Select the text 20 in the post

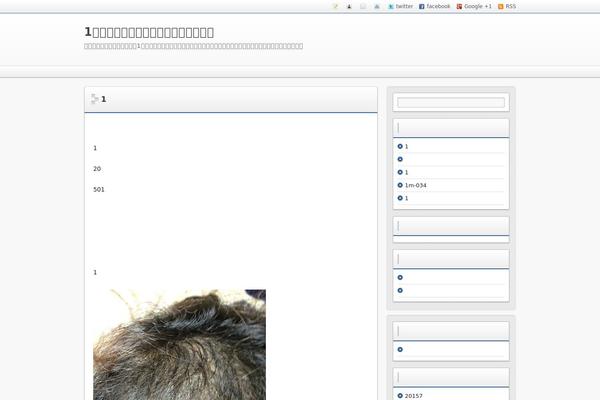click(x=97, y=169)
